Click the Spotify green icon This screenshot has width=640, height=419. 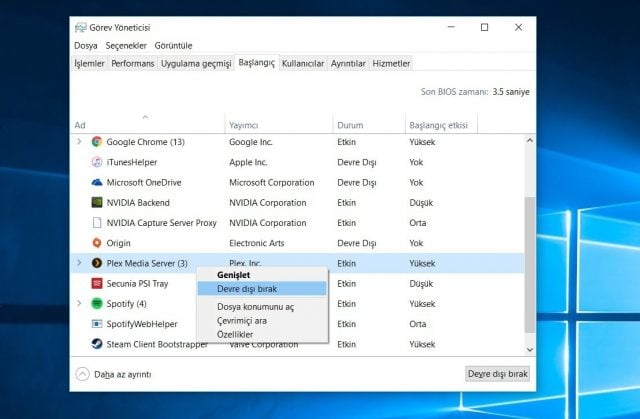(x=97, y=304)
